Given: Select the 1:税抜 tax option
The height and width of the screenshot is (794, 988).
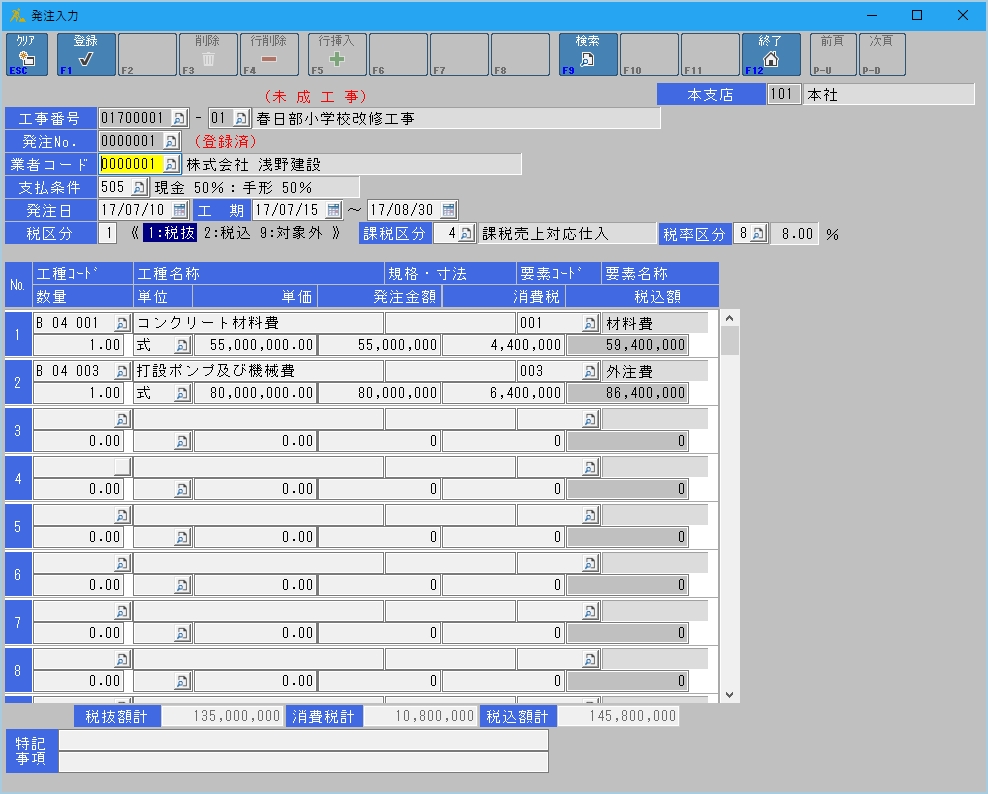Looking at the screenshot, I should pos(169,234).
